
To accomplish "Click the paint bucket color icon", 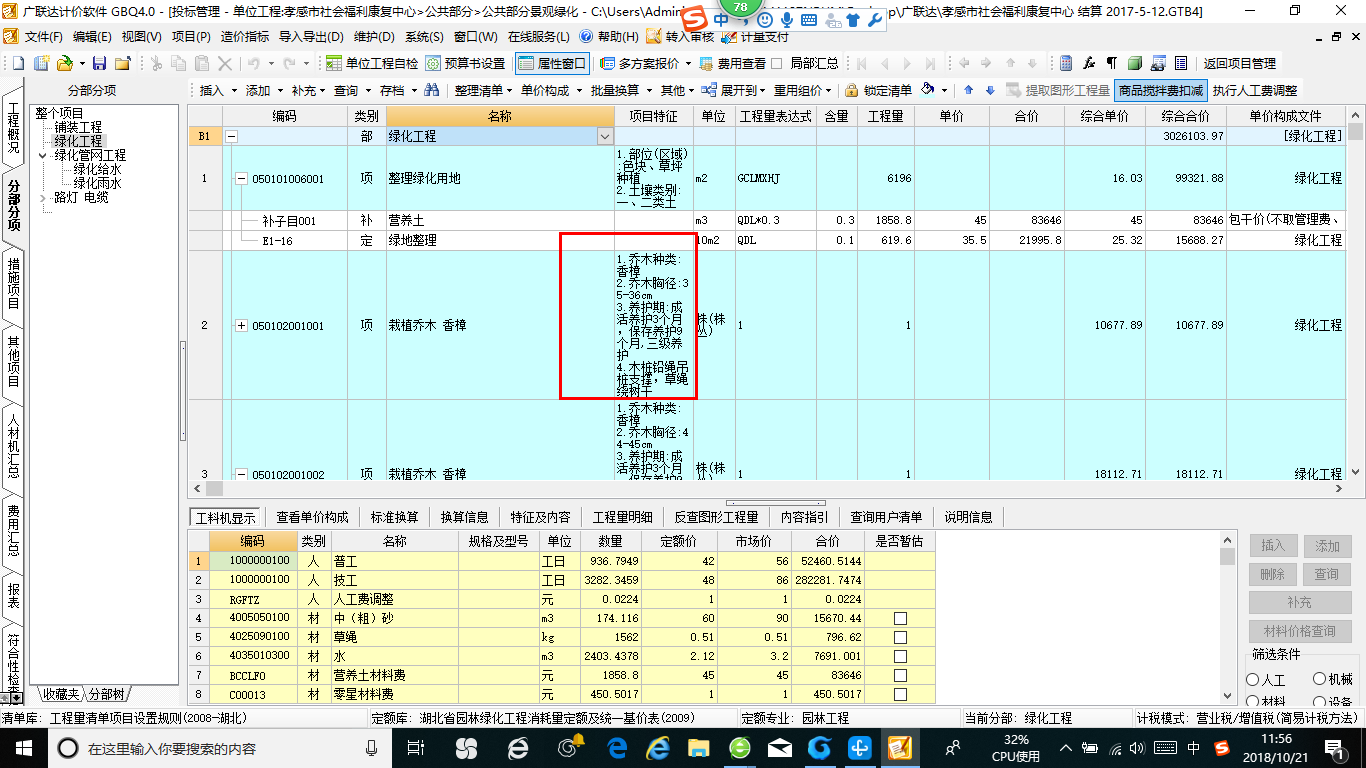I will coord(929,90).
